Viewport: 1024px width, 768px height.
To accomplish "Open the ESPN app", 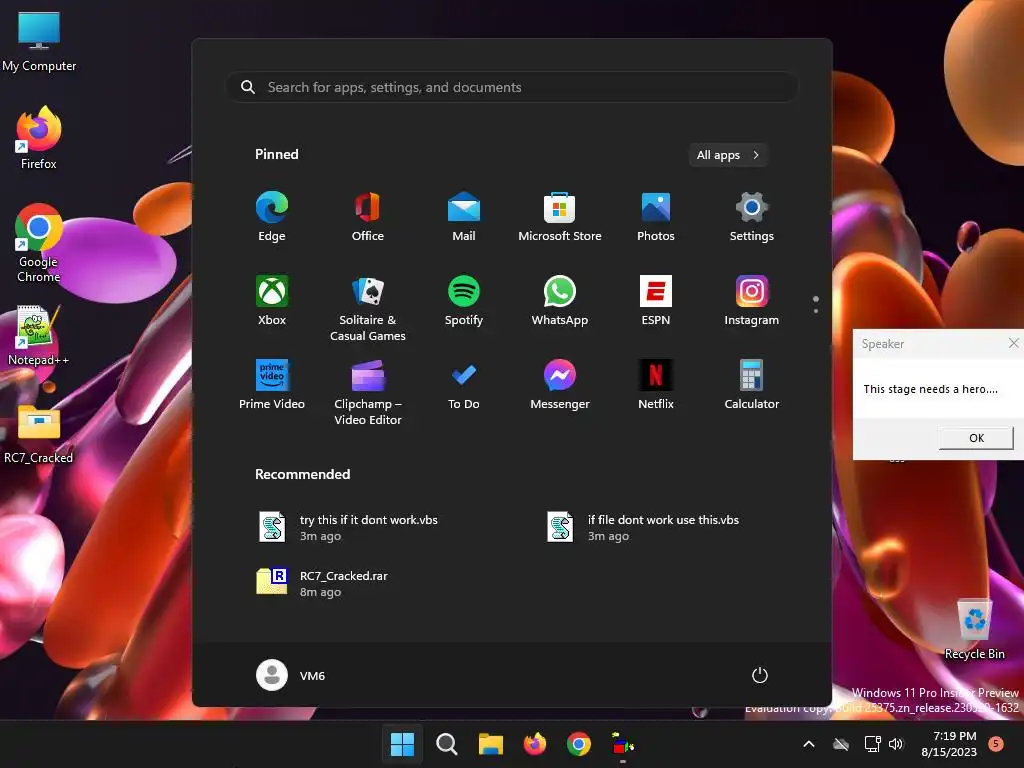I will tap(656, 300).
